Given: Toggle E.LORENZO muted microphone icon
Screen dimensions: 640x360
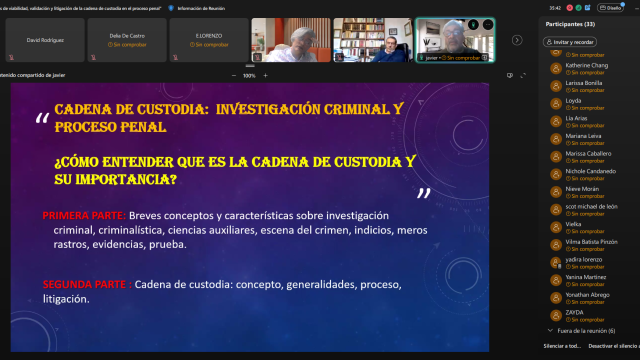Looking at the screenshot, I should point(176,58).
